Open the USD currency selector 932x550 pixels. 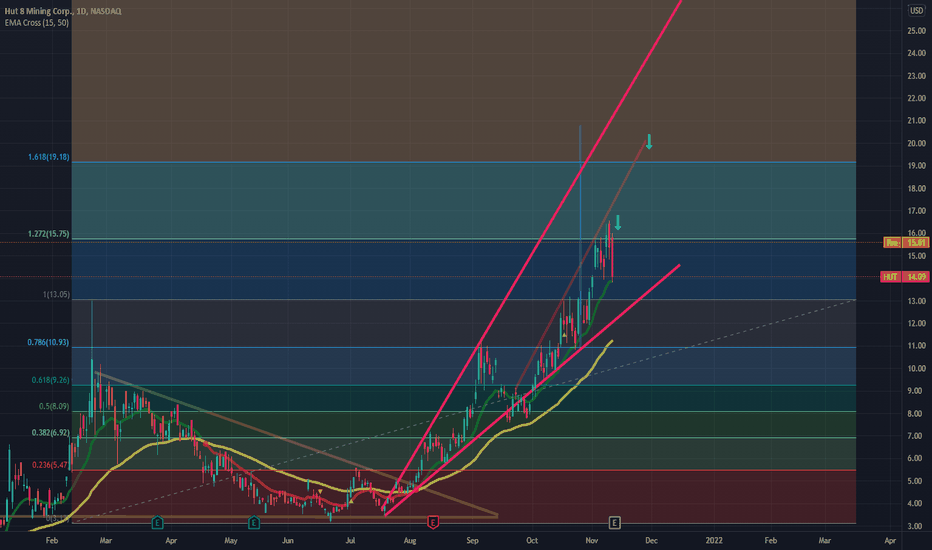917,10
